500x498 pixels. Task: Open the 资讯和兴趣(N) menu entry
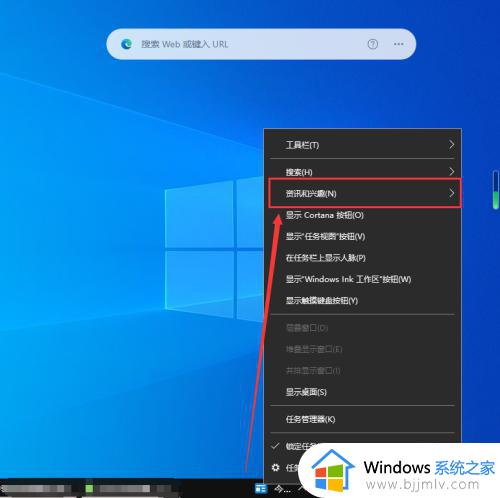[365, 193]
